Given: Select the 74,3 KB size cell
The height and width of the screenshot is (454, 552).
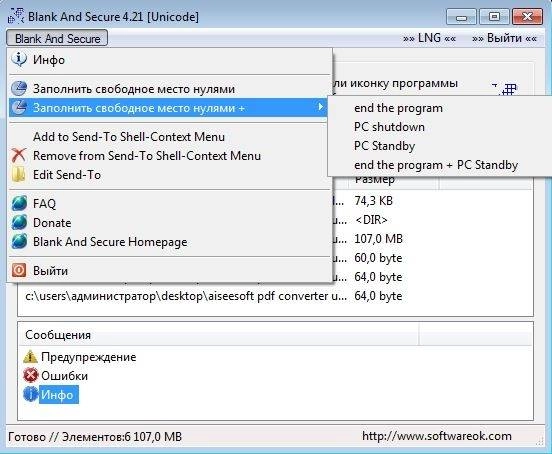Looking at the screenshot, I should tap(373, 201).
